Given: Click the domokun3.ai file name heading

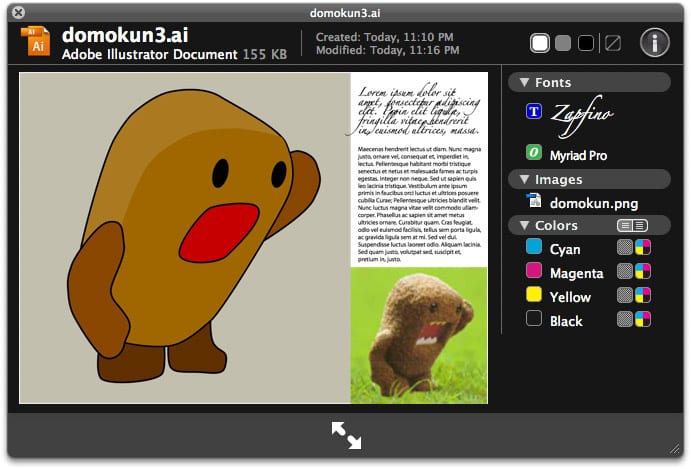Looking at the screenshot, I should click(x=125, y=35).
